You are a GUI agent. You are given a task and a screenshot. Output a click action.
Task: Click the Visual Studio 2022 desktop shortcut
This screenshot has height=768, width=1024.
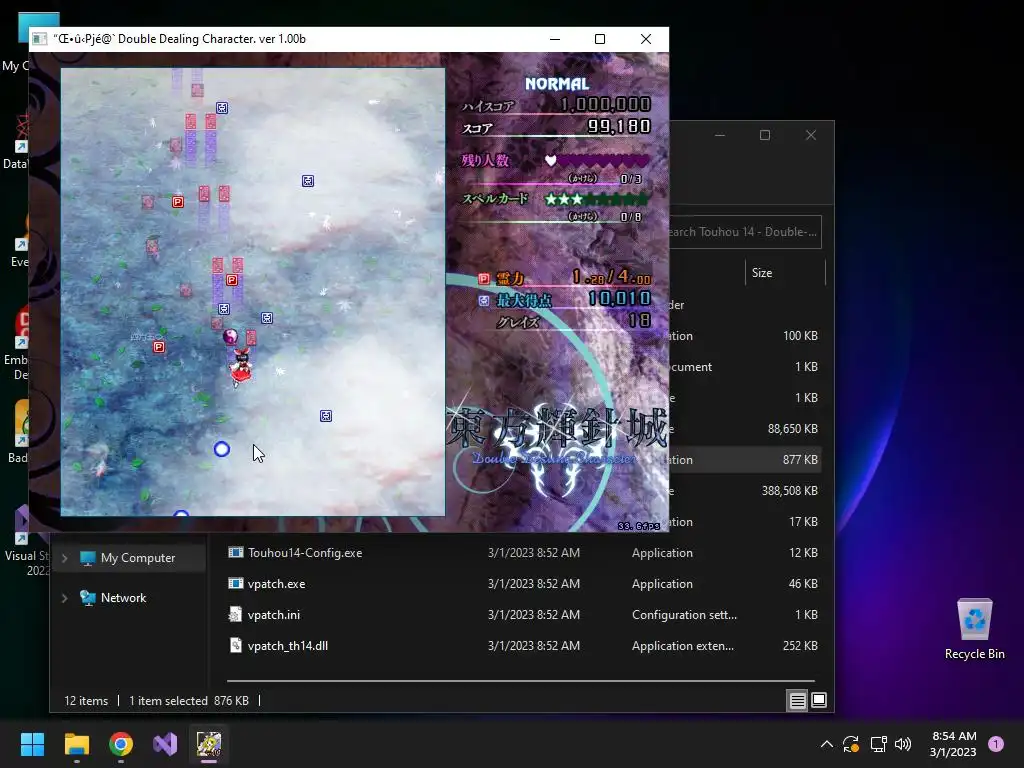25,541
